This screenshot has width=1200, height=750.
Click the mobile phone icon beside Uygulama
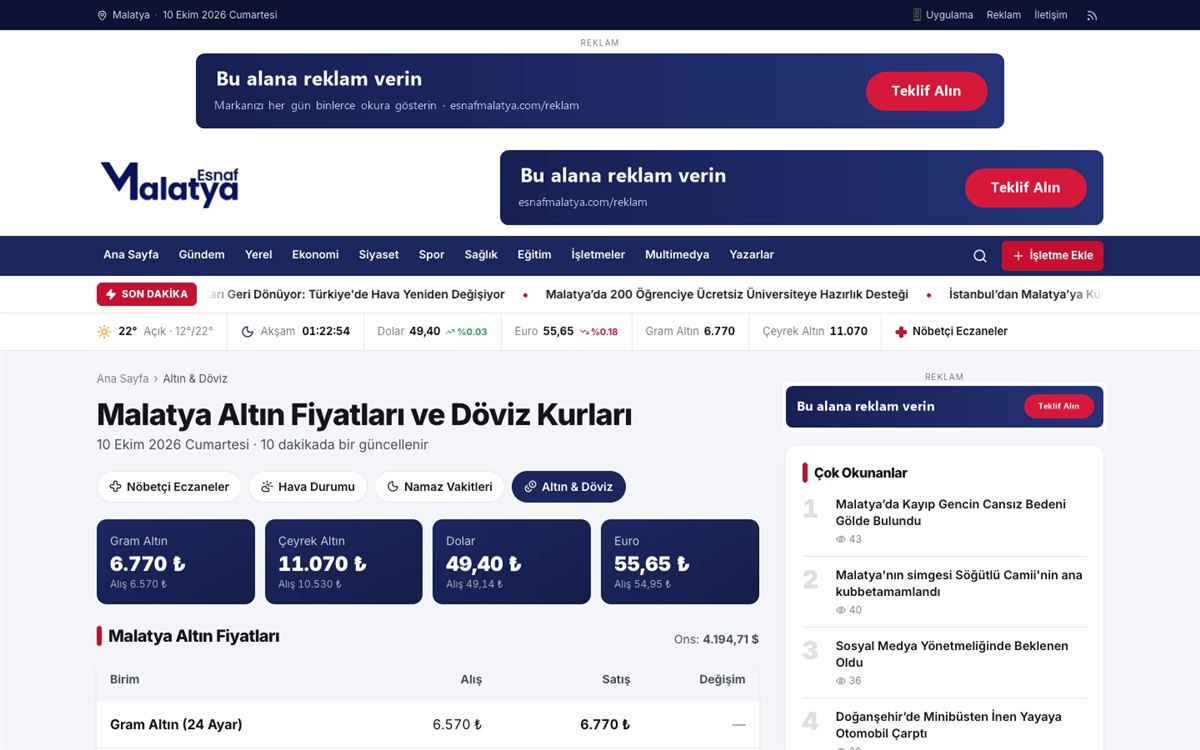(x=917, y=15)
